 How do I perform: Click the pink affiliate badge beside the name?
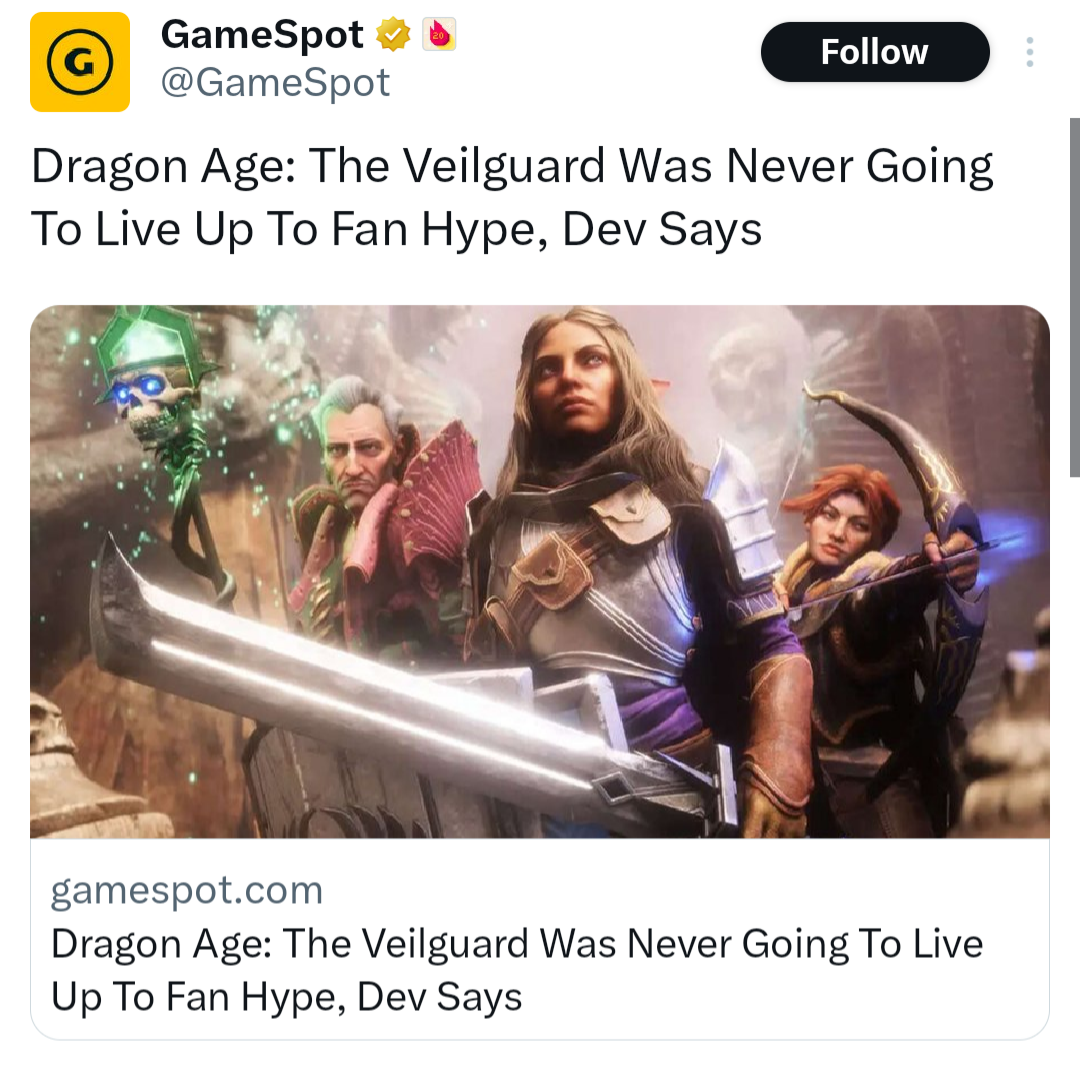439,34
